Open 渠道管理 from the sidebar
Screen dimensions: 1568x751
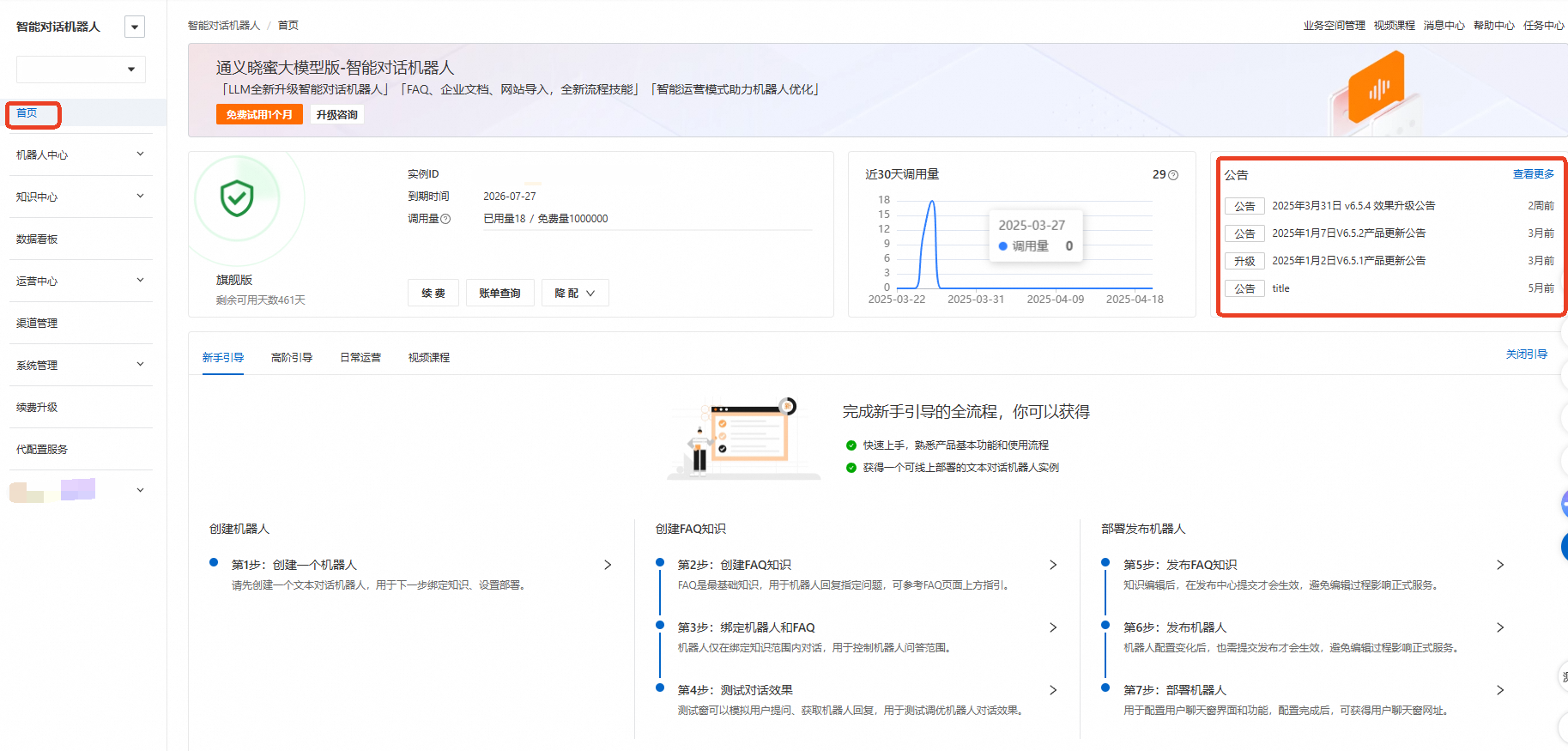37,323
